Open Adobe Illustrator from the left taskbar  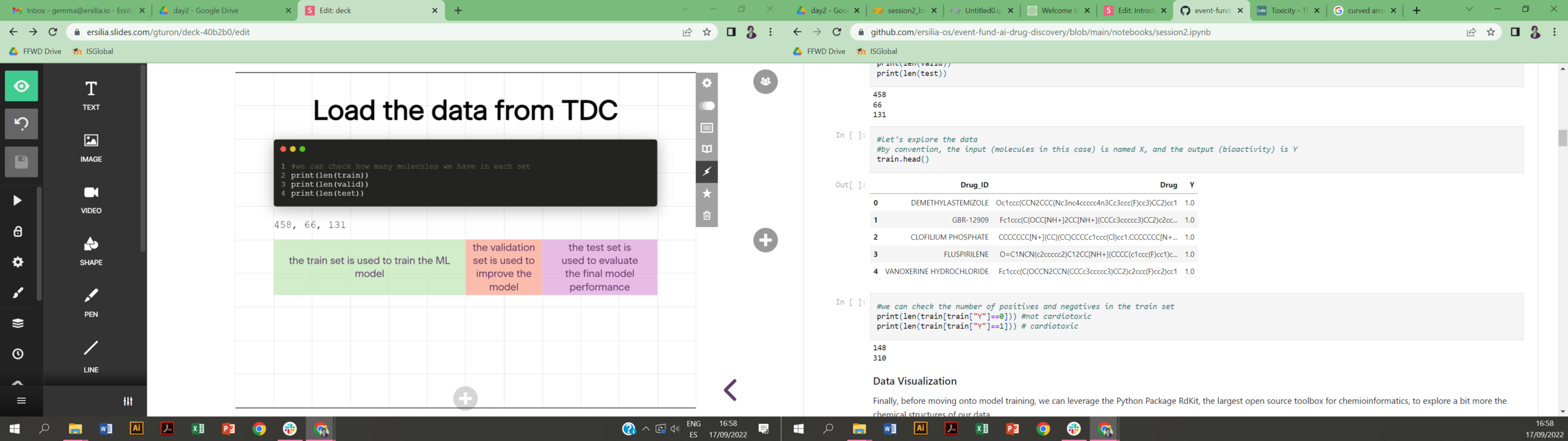pyautogui.click(x=136, y=428)
